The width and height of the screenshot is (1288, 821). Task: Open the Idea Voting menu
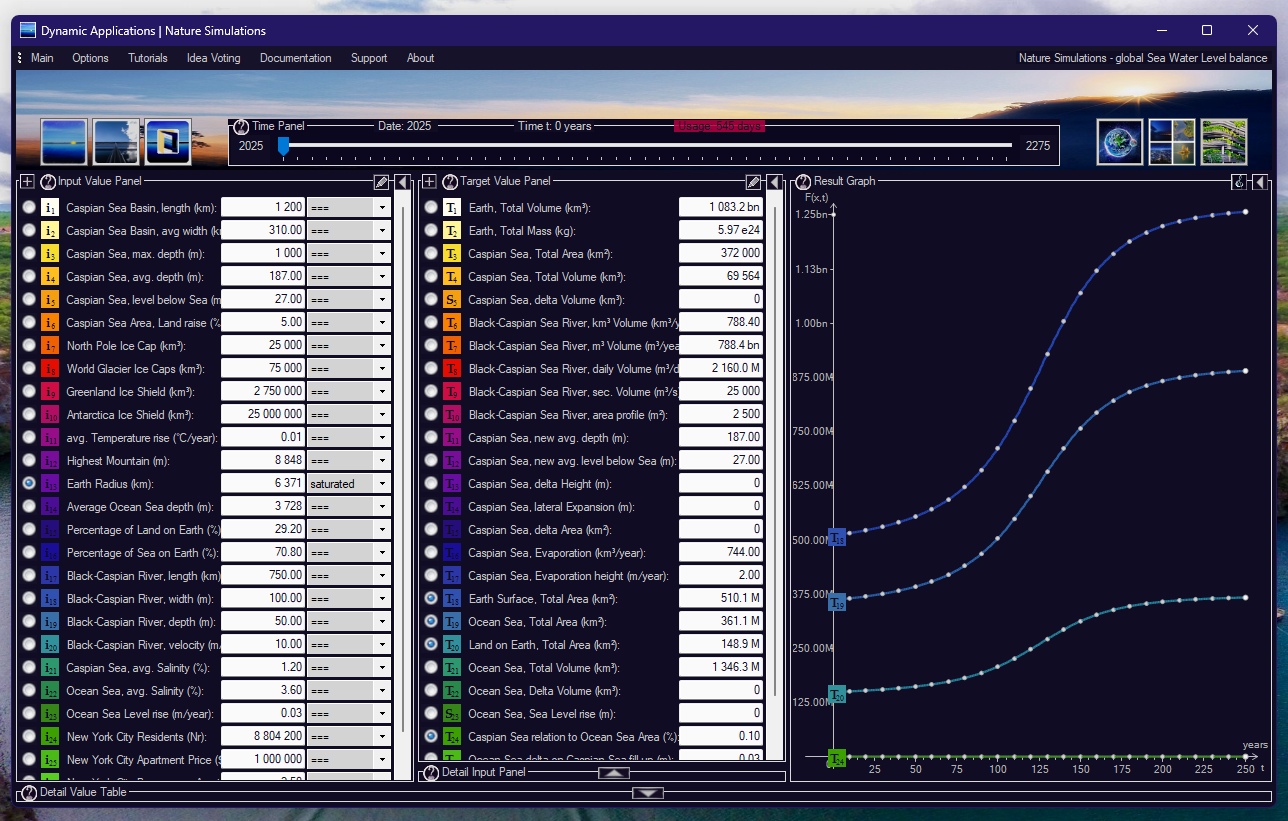213,58
